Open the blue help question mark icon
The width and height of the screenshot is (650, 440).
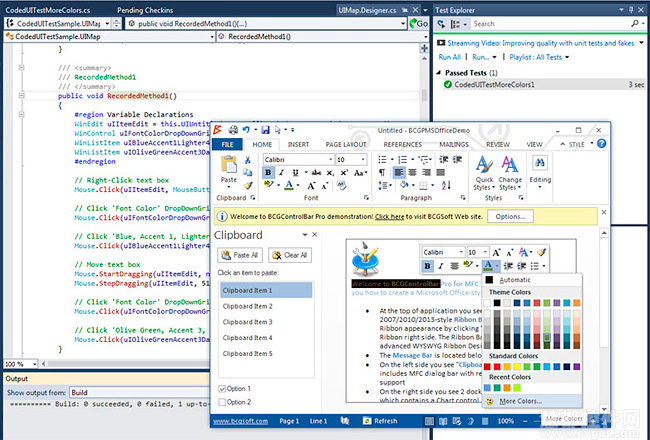point(601,143)
